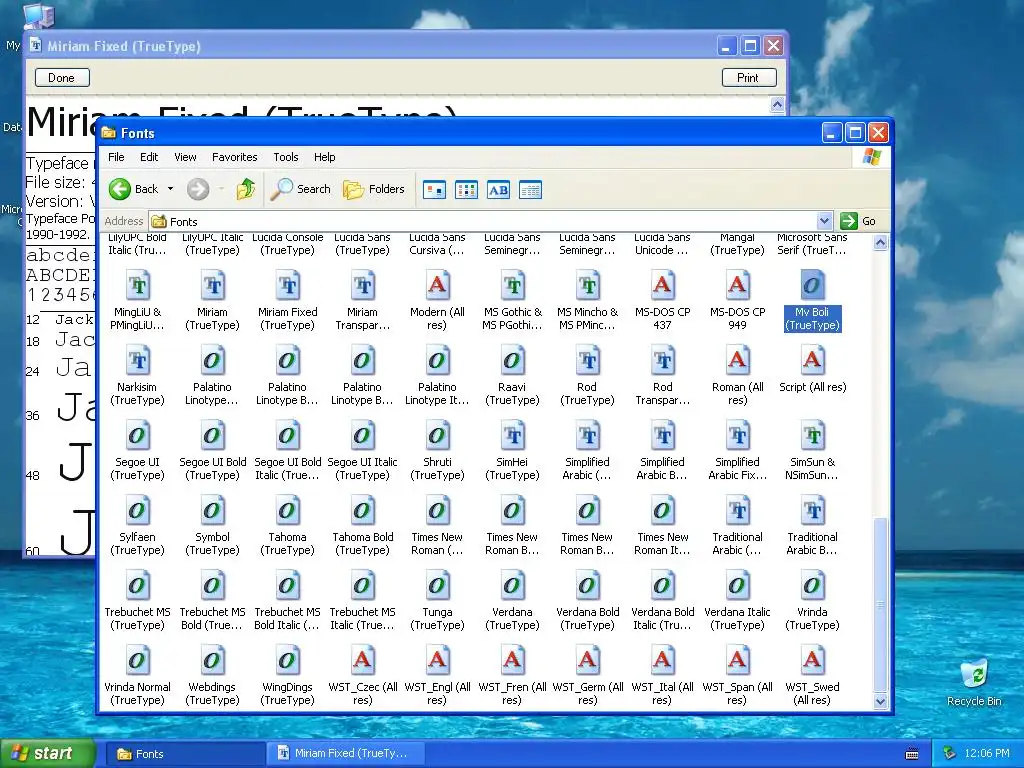Select the Verdana Italic (TrueType) font icon

click(737, 586)
